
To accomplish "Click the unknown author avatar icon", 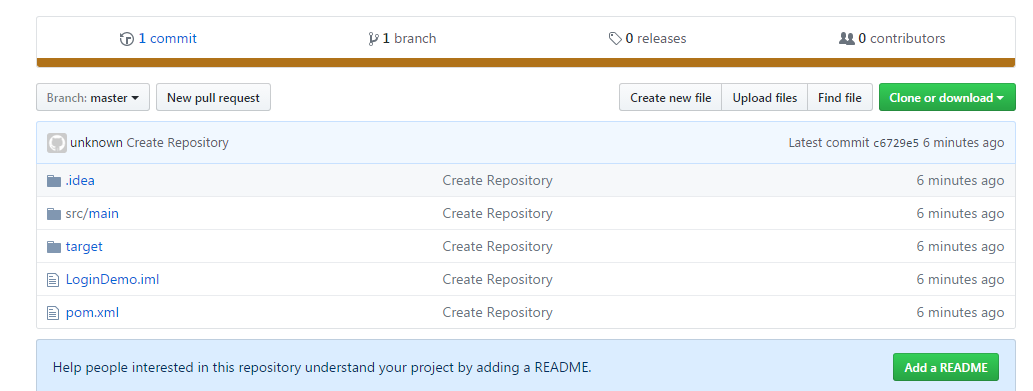I will click(x=57, y=143).
